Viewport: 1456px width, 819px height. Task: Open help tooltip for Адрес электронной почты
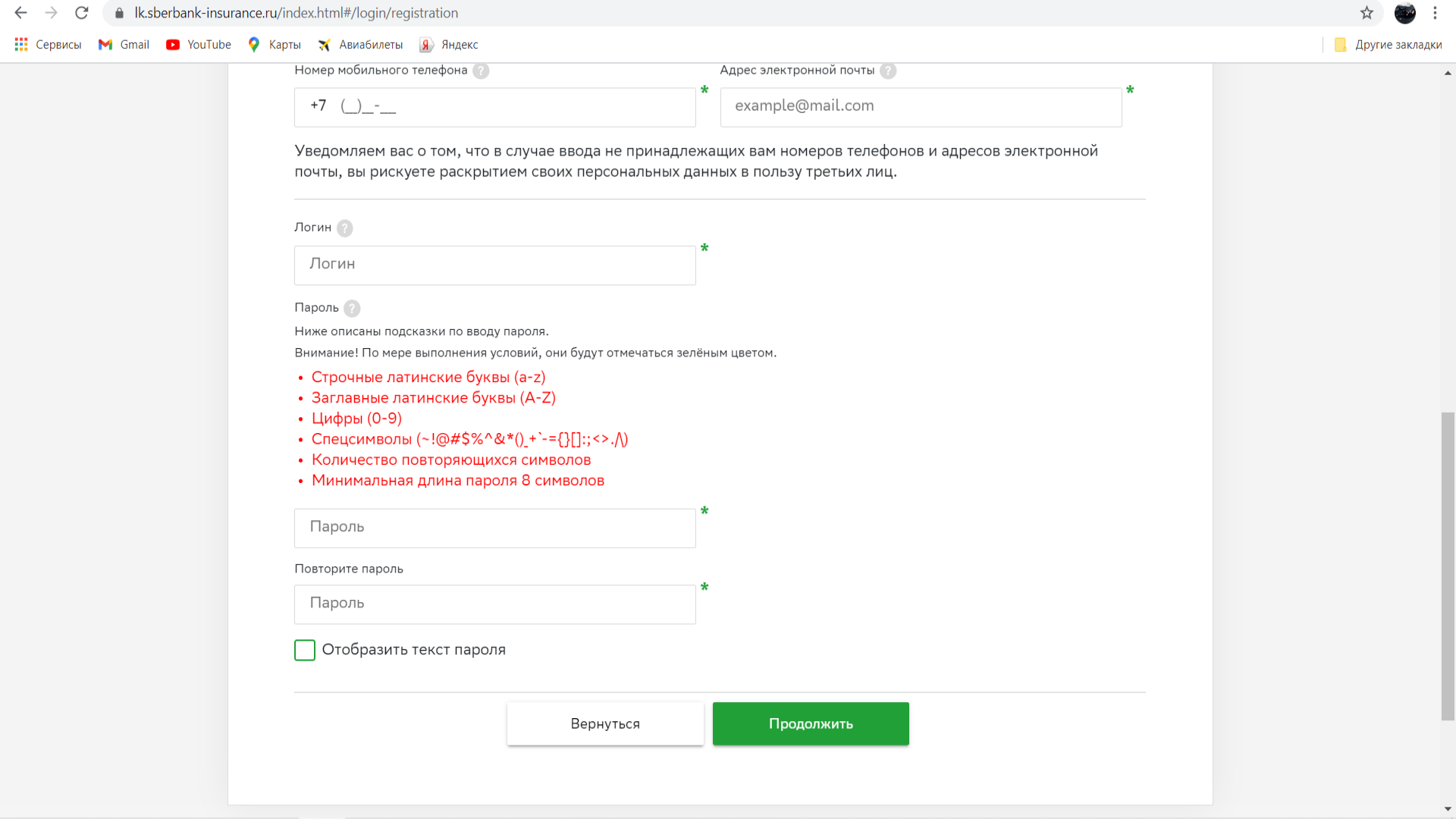[888, 71]
